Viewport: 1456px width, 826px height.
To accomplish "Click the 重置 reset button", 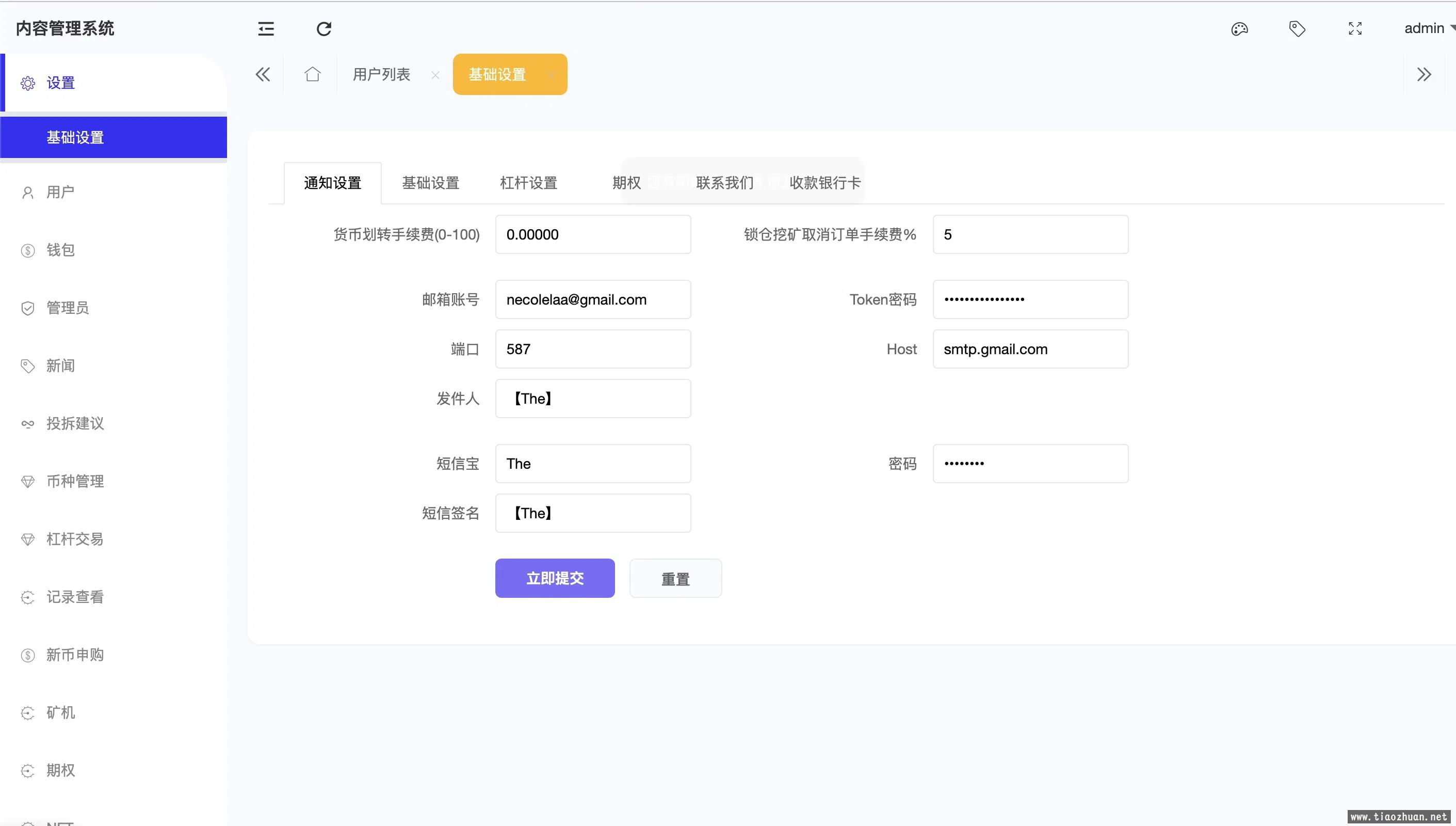I will pos(676,578).
